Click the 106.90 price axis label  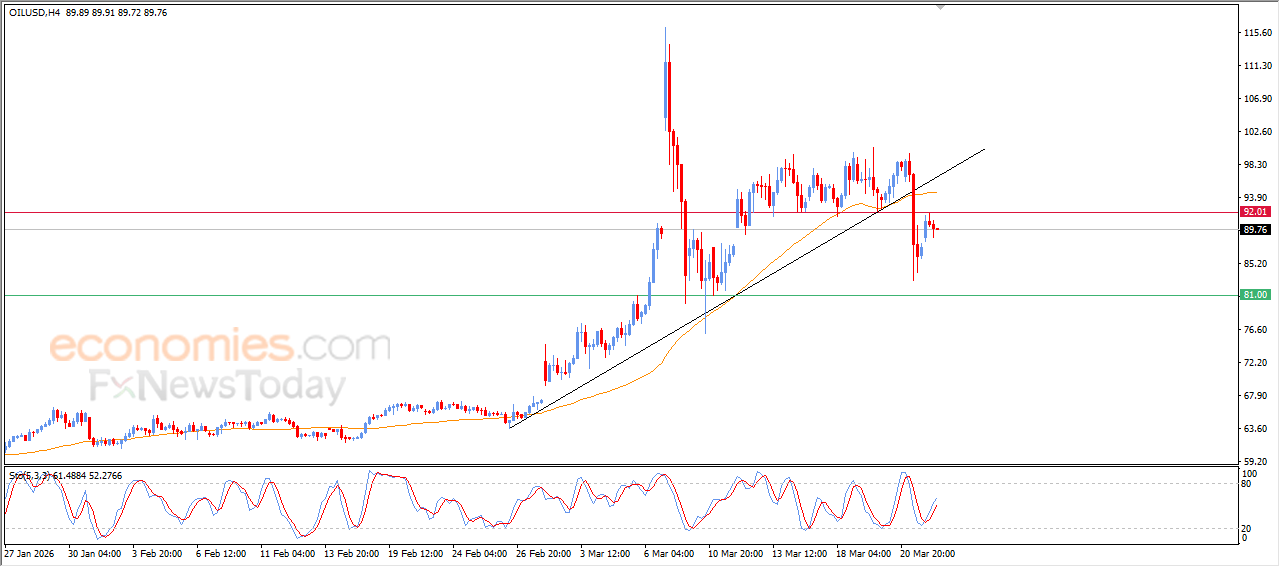[1257, 99]
